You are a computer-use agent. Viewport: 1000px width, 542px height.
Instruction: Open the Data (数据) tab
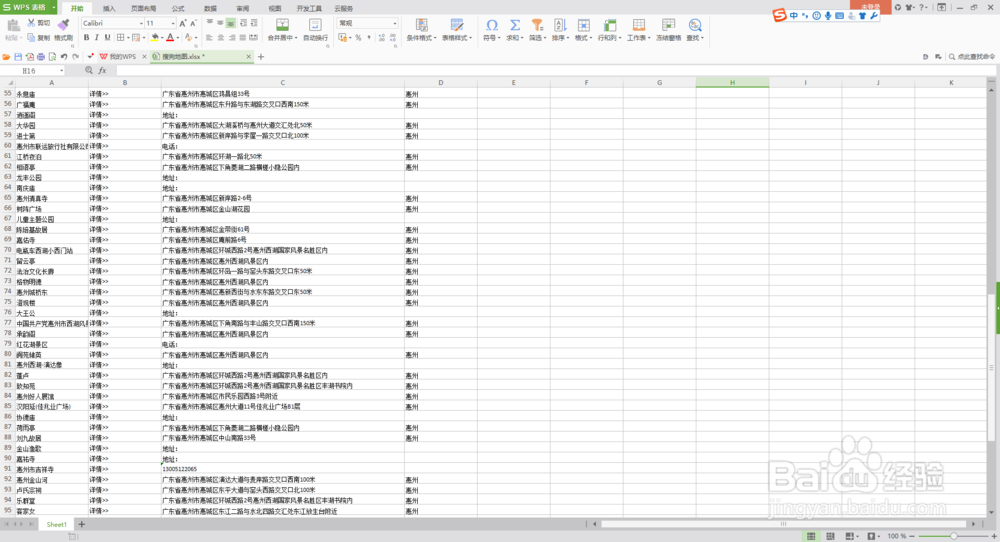[x=210, y=8]
